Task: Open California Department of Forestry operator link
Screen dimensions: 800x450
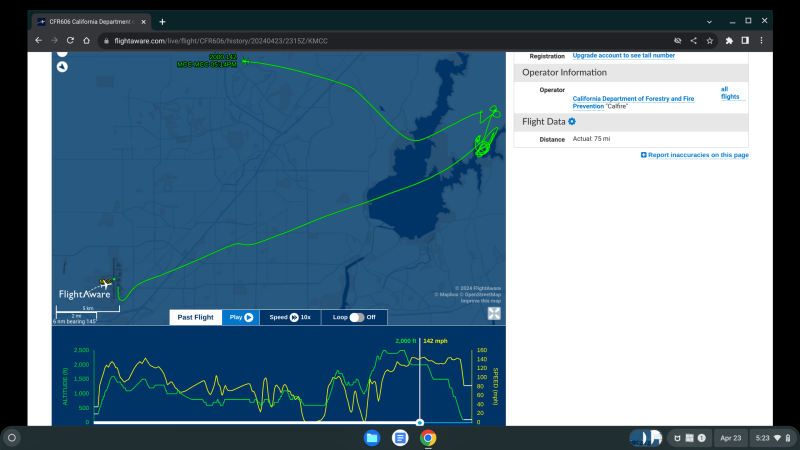Action: 633,102
